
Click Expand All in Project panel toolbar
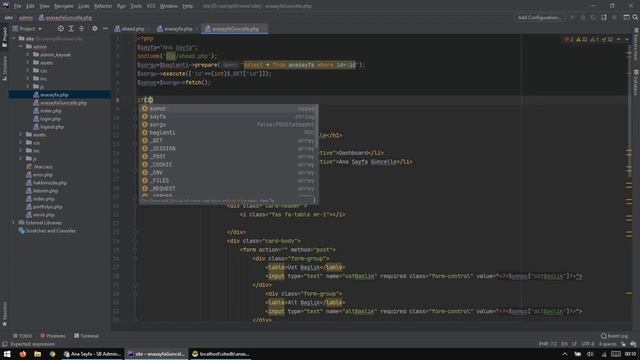click(71, 29)
